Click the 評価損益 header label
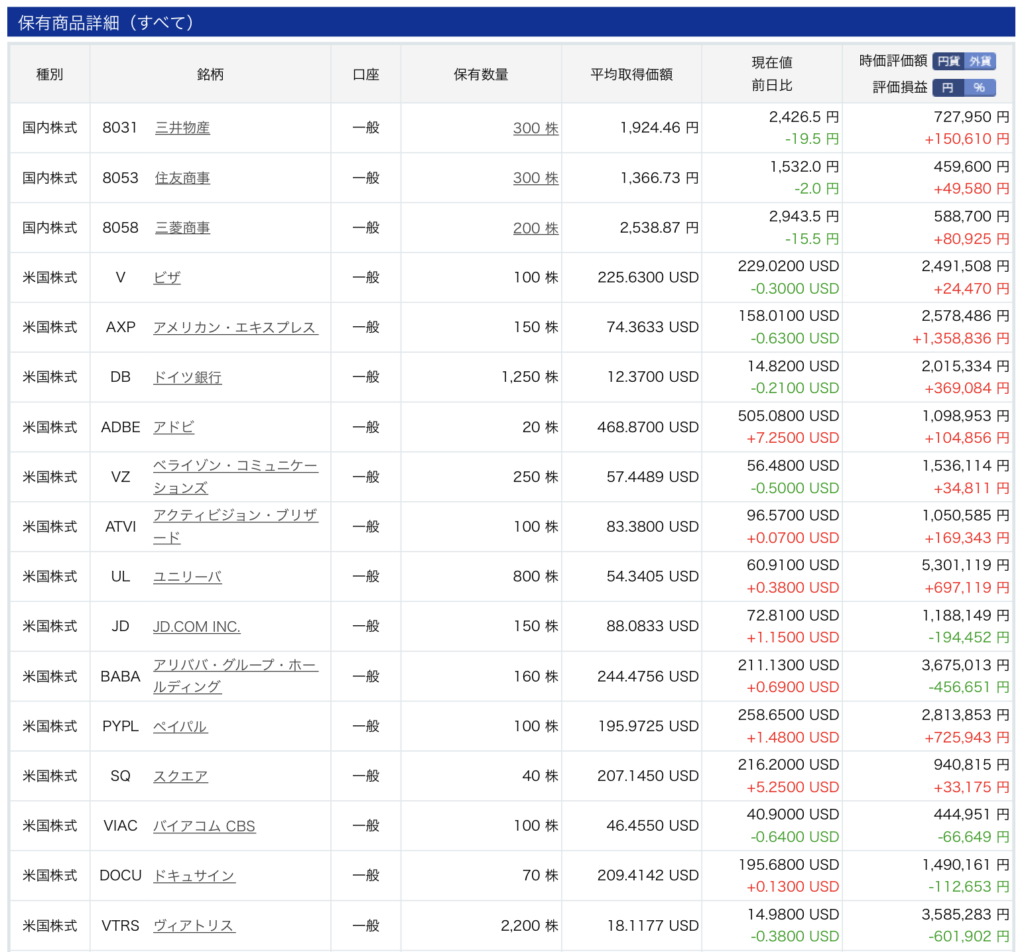This screenshot has height=952, width=1024. tap(900, 87)
